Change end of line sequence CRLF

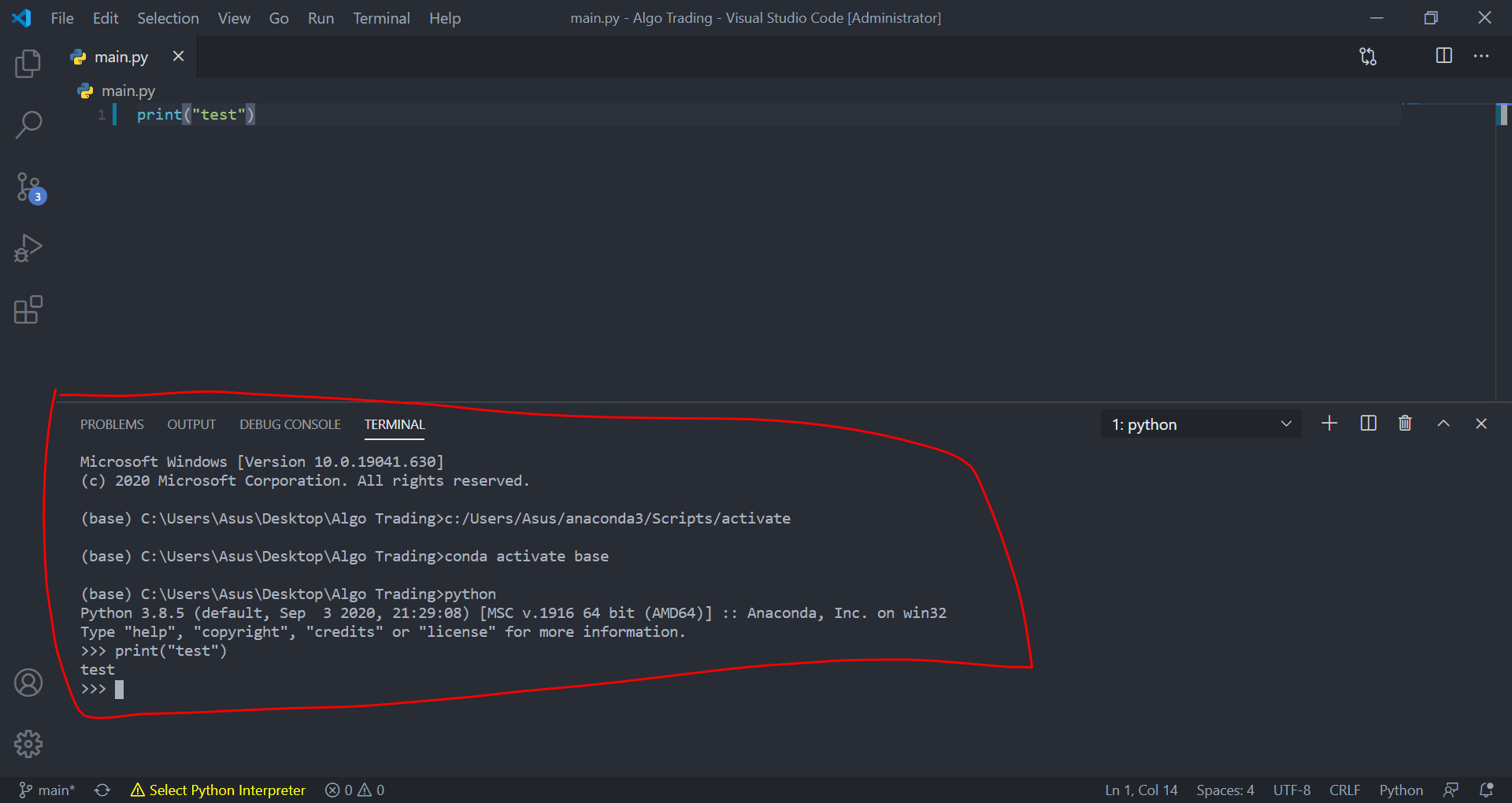(1345, 790)
